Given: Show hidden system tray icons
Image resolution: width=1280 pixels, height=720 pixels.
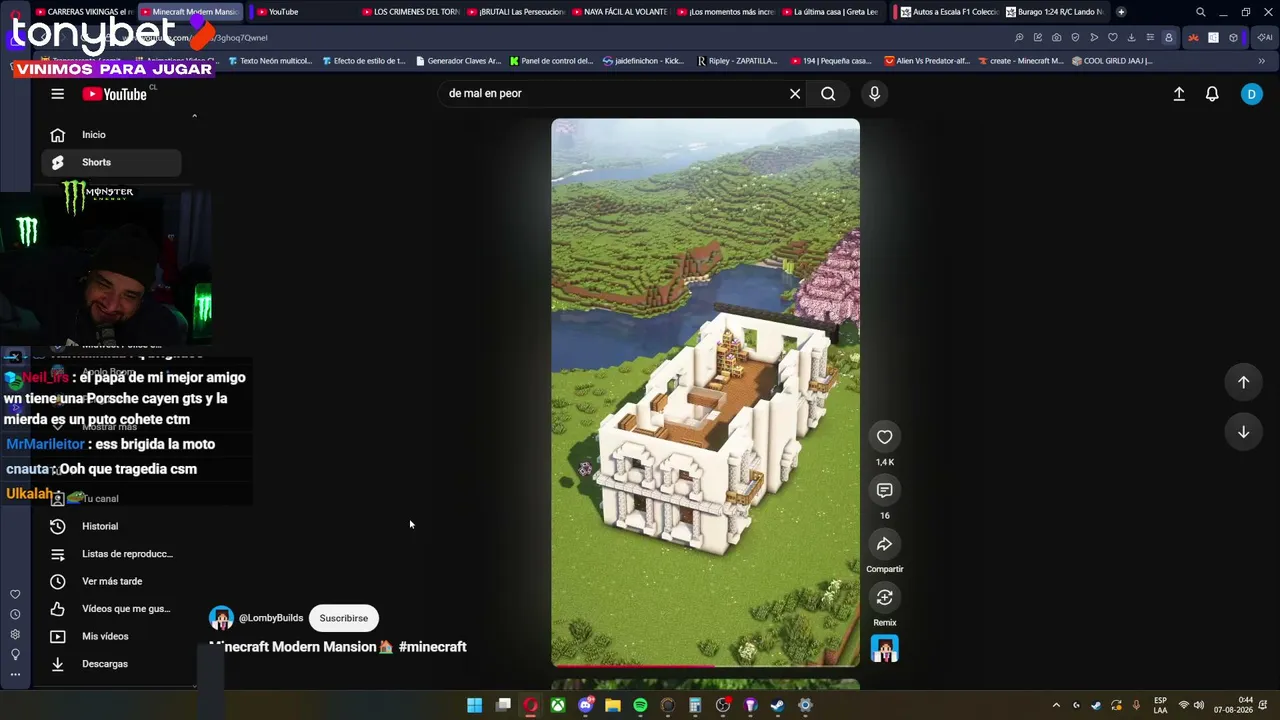Looking at the screenshot, I should [x=1056, y=706].
